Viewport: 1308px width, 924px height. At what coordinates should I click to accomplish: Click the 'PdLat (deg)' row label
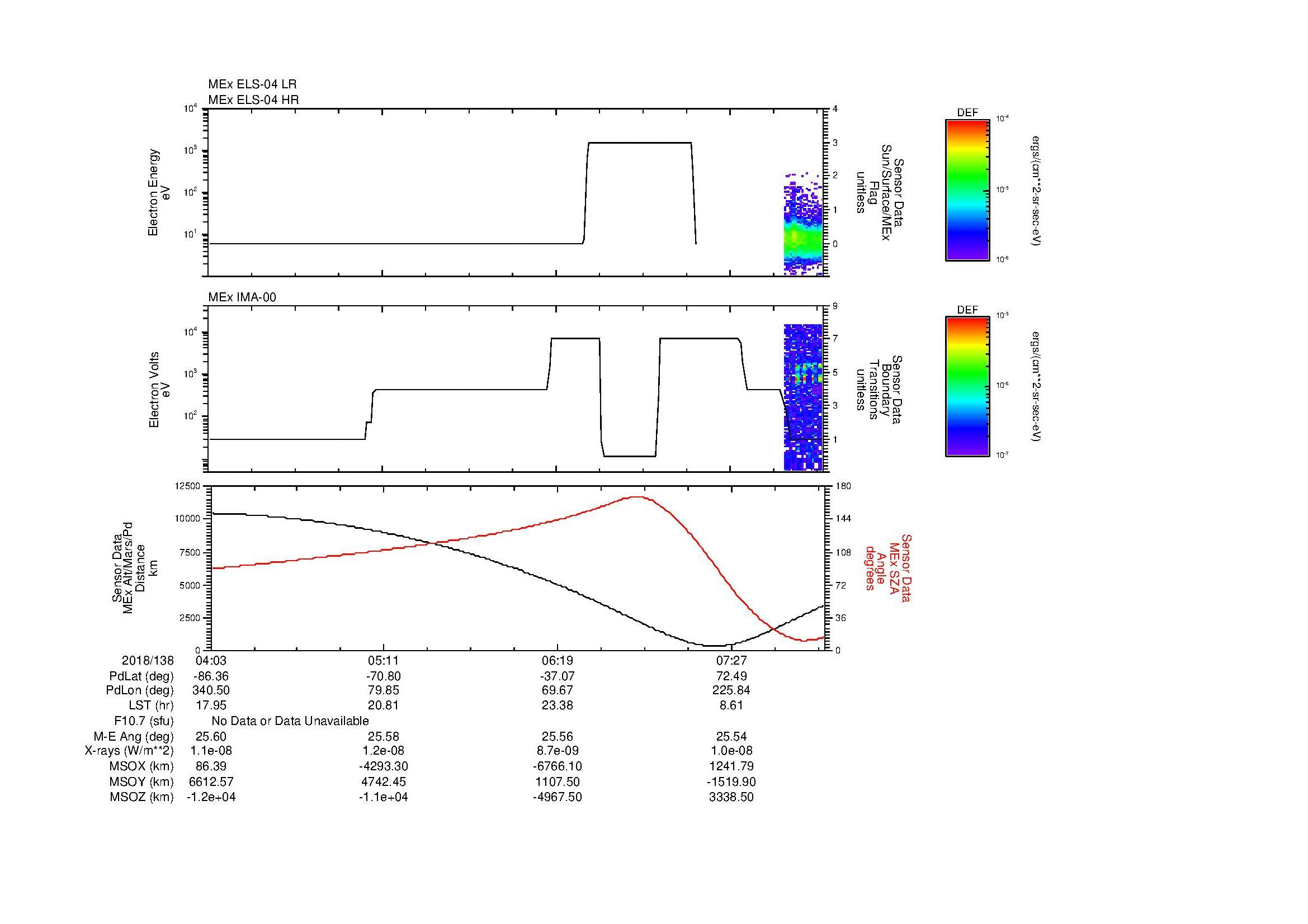141,676
